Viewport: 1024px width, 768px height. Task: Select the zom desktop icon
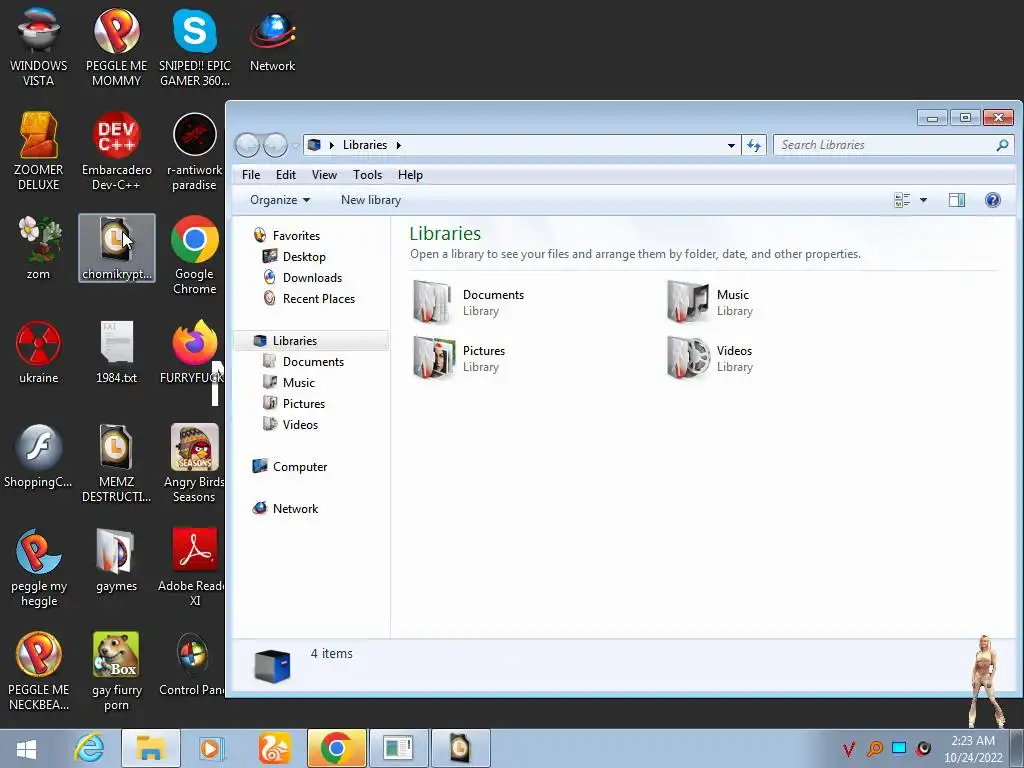(x=39, y=248)
